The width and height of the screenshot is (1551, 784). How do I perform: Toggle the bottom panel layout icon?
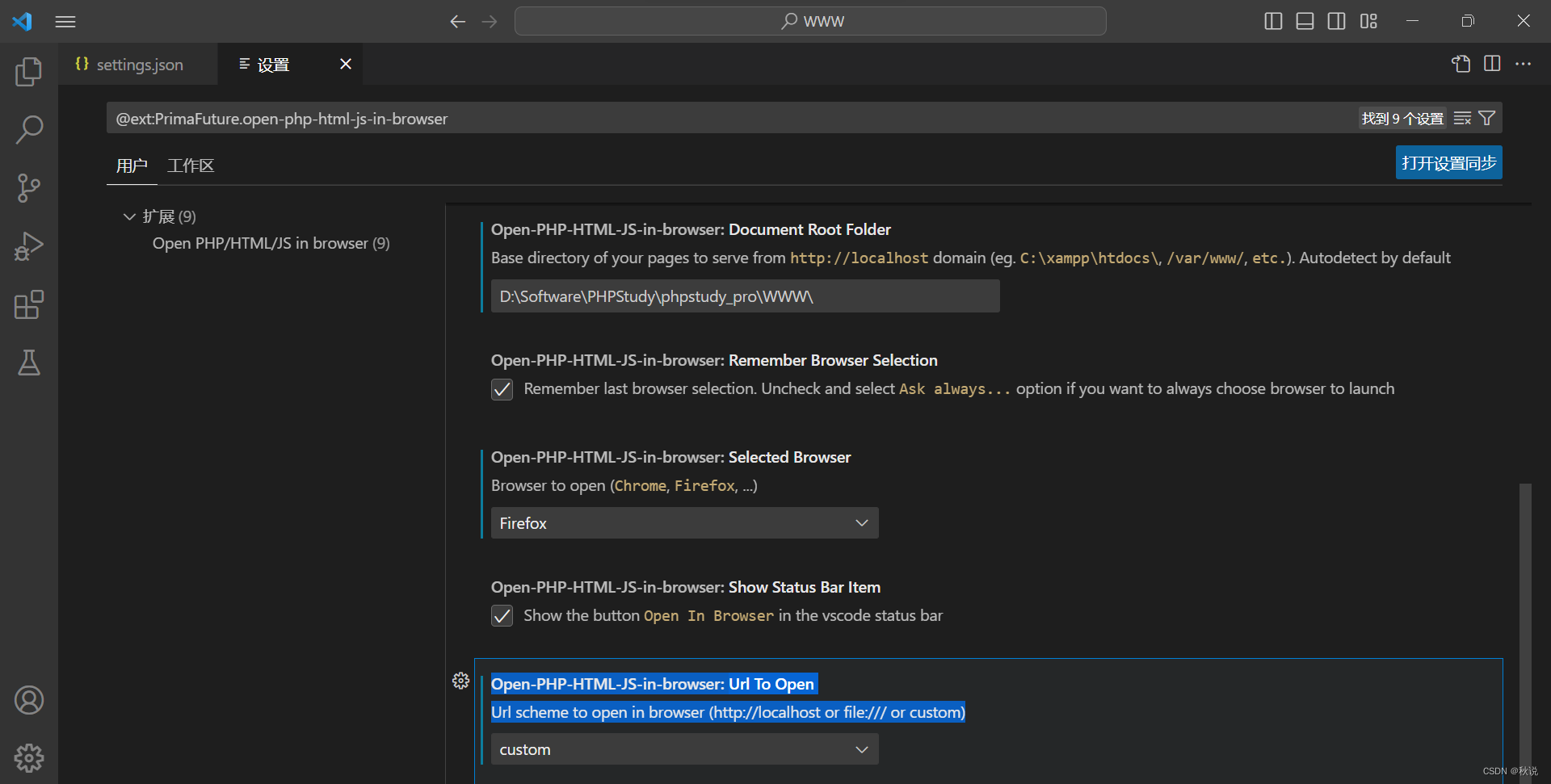(x=1305, y=21)
